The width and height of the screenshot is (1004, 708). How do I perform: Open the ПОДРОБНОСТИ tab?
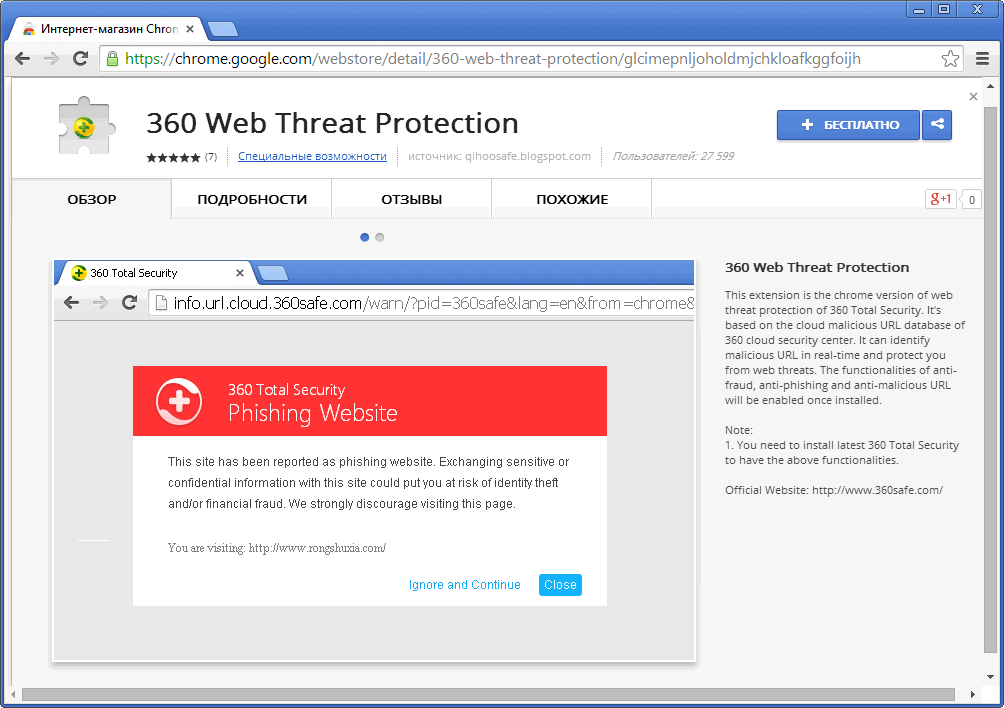[x=252, y=199]
